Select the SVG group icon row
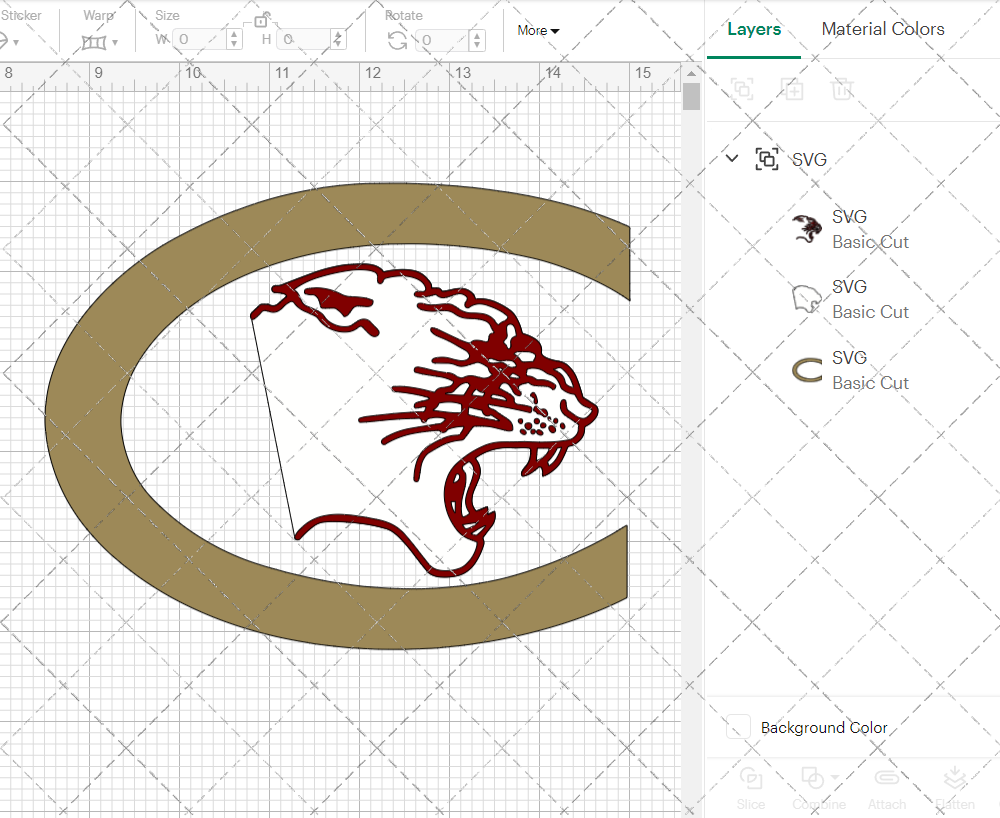The image size is (1000, 818). click(767, 159)
